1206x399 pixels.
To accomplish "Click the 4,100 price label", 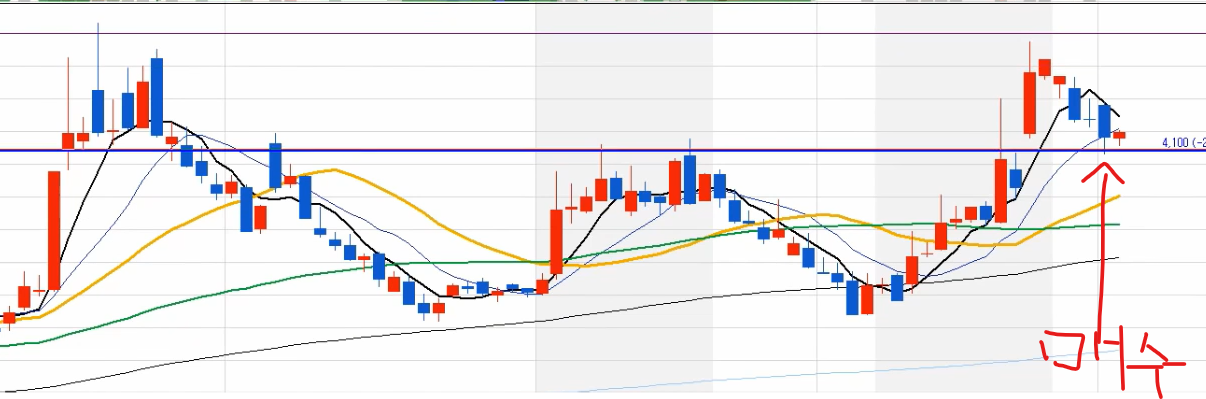I will click(x=1183, y=143).
